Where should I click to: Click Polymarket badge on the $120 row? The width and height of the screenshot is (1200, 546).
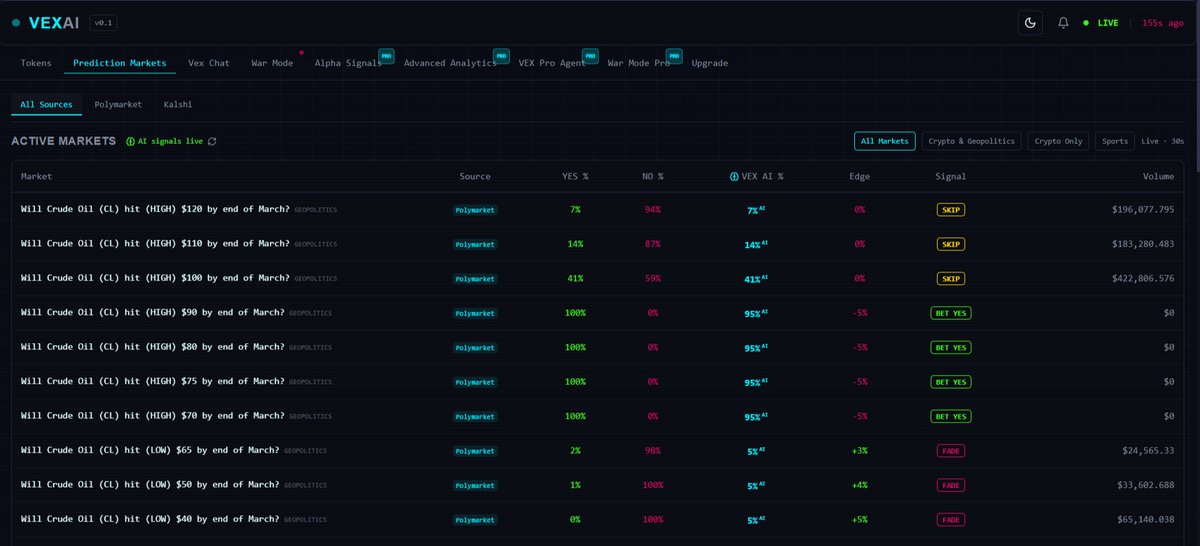coord(475,210)
